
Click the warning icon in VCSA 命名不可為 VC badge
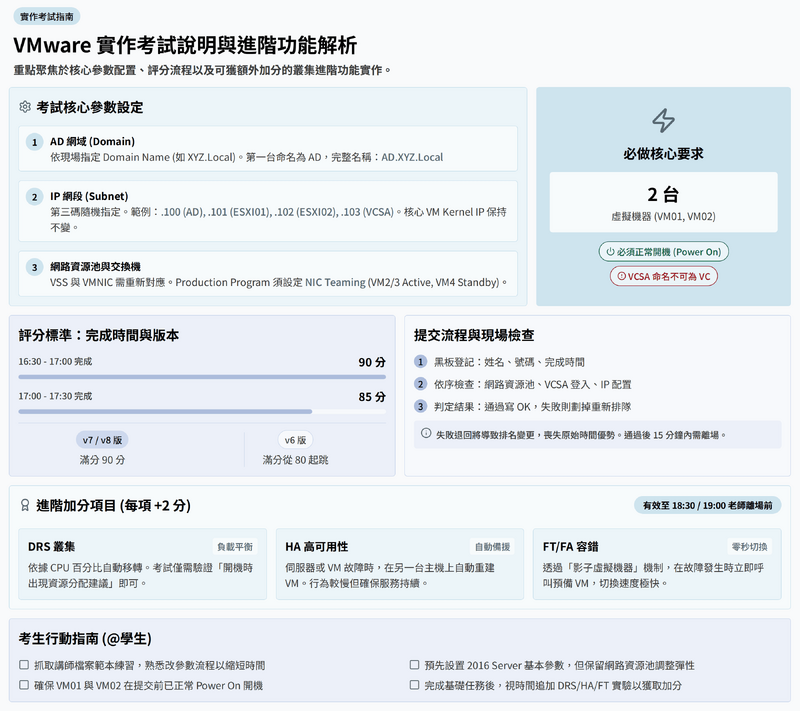(x=621, y=276)
